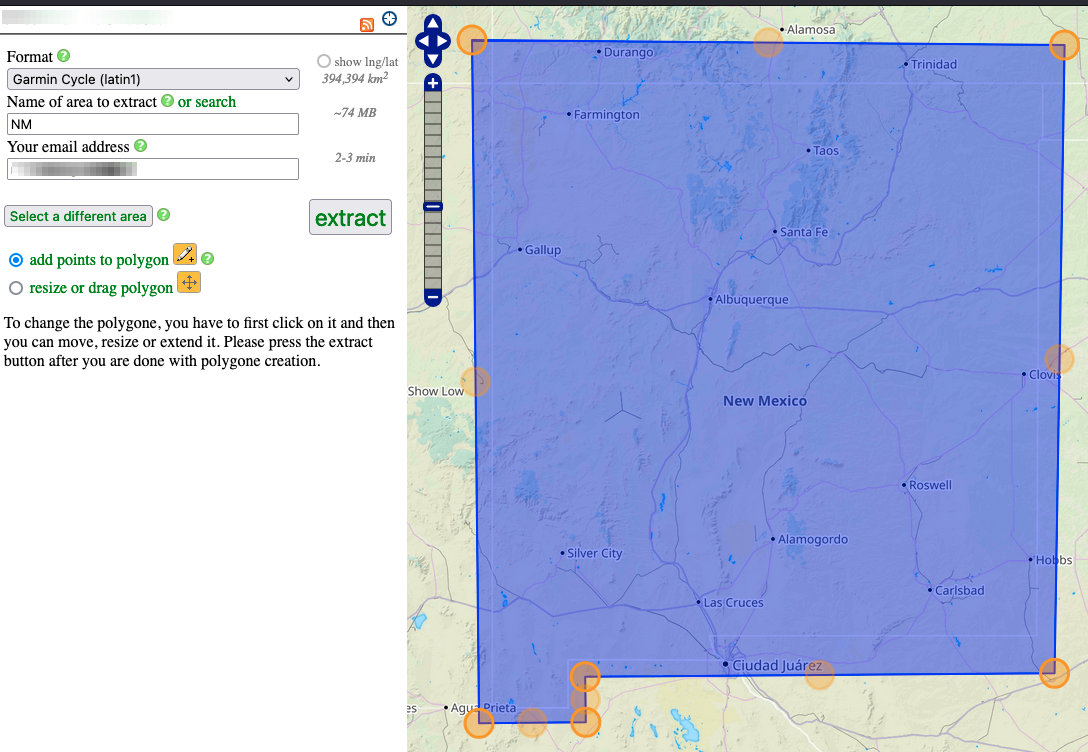Viewport: 1088px width, 752px height.
Task: Focus the area name field containing NM
Action: click(153, 124)
